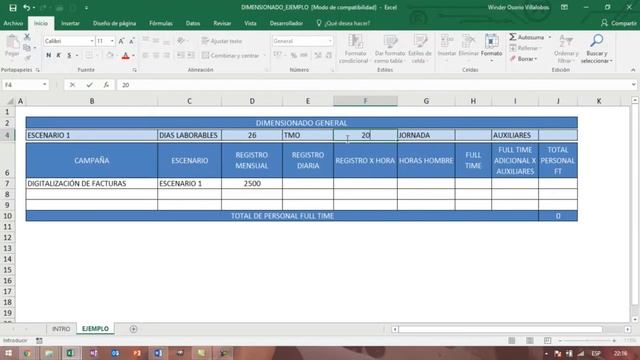Open the Archivo menu tab
The width and height of the screenshot is (640, 360).
pos(13,23)
